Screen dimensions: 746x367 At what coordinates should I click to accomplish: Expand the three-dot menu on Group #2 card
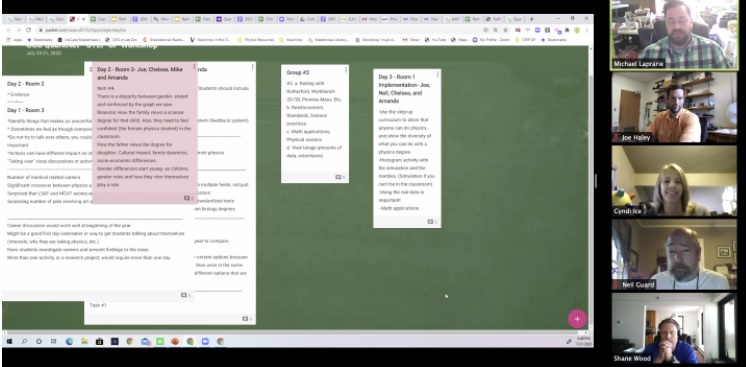345,69
